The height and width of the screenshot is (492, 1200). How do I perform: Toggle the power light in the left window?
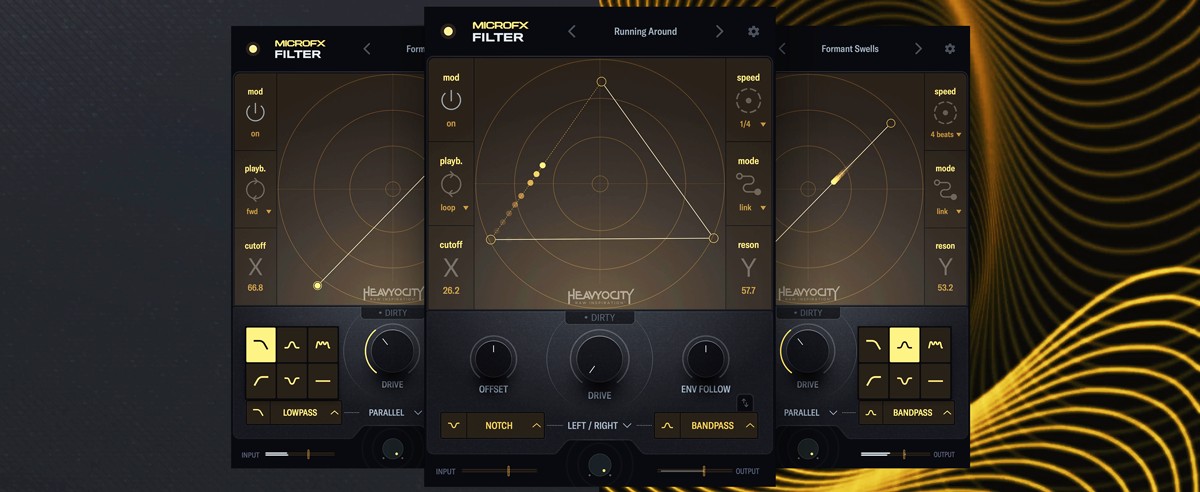(253, 49)
